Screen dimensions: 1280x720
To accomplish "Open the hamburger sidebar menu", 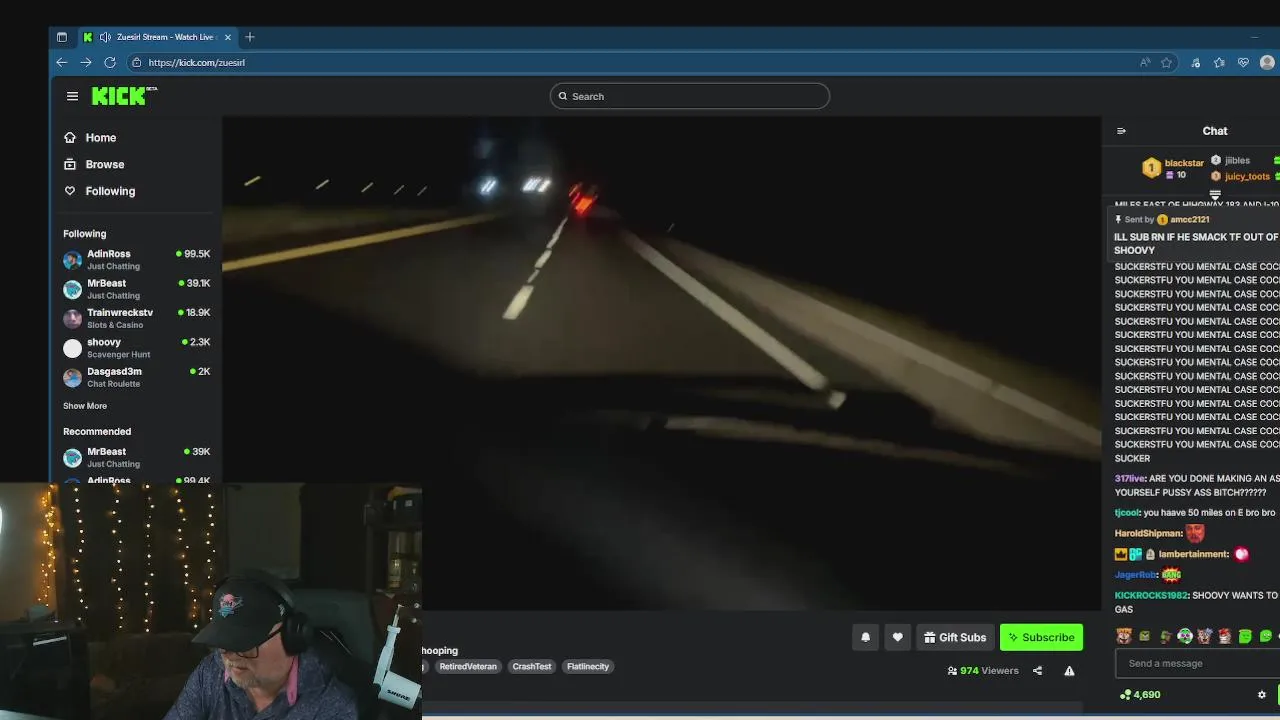I will 72,96.
